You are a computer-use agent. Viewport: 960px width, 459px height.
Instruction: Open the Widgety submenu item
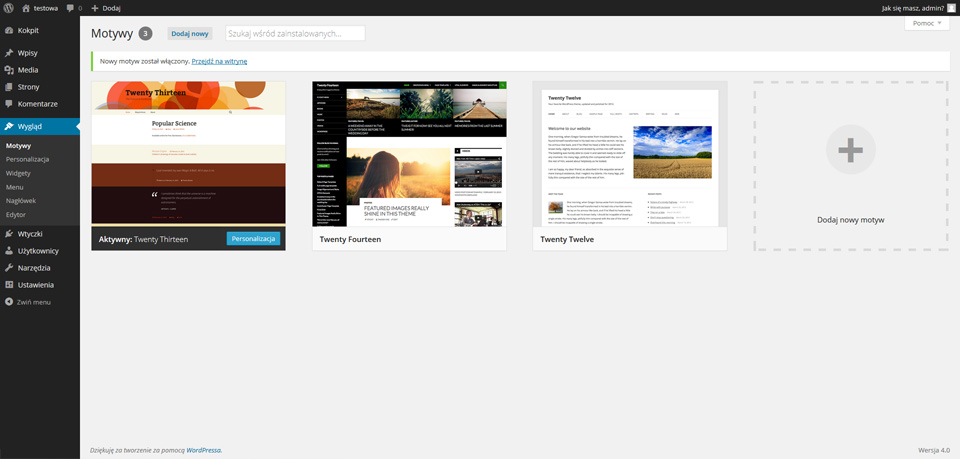point(18,173)
